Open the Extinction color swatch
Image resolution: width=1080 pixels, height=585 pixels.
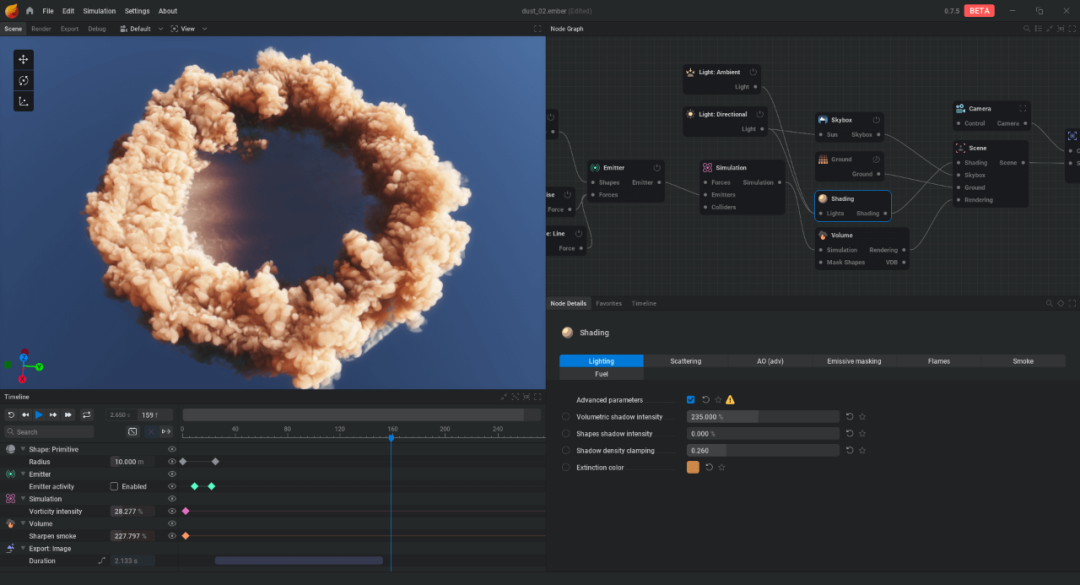(x=693, y=467)
